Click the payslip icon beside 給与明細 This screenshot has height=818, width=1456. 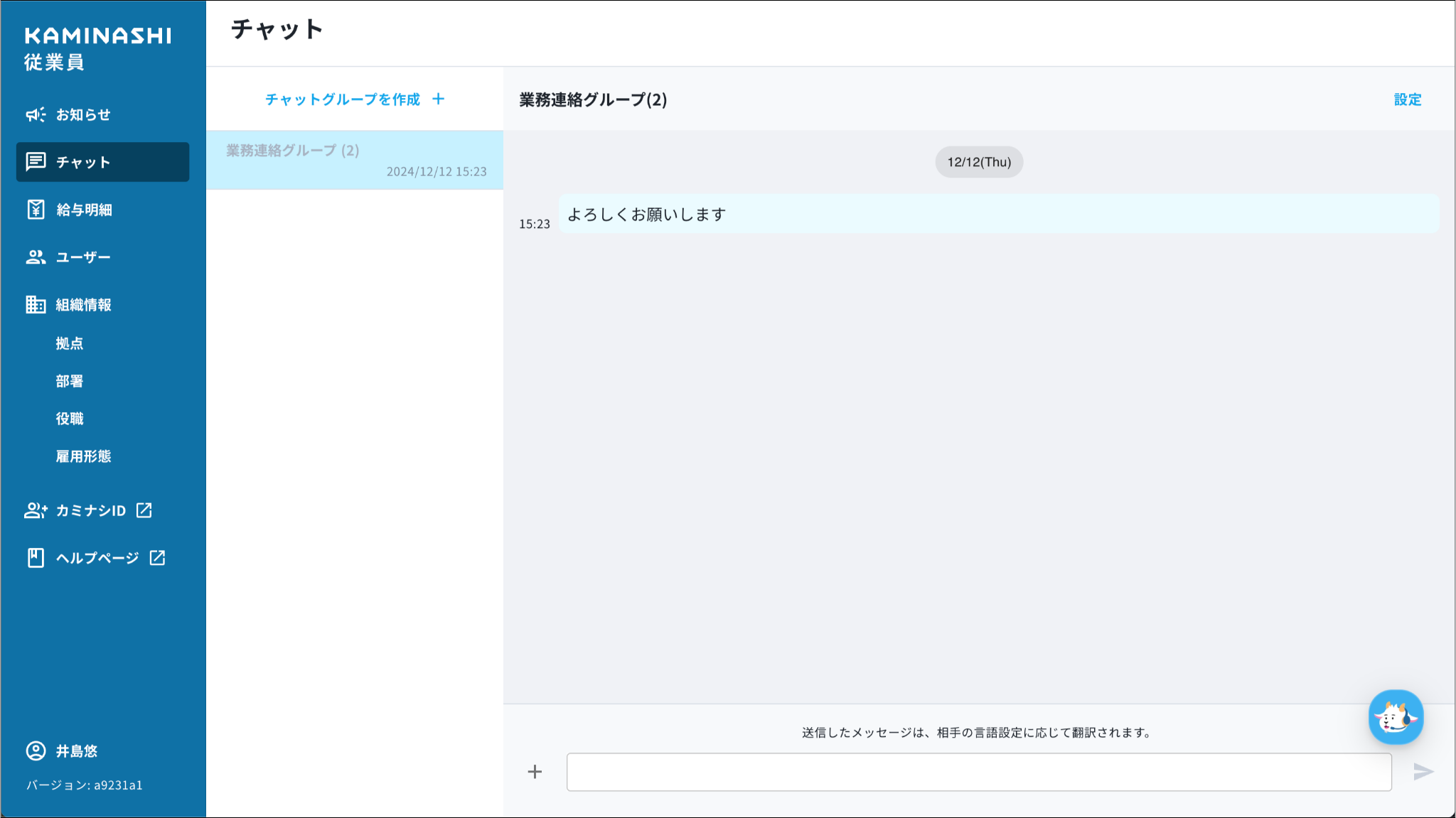(36, 210)
